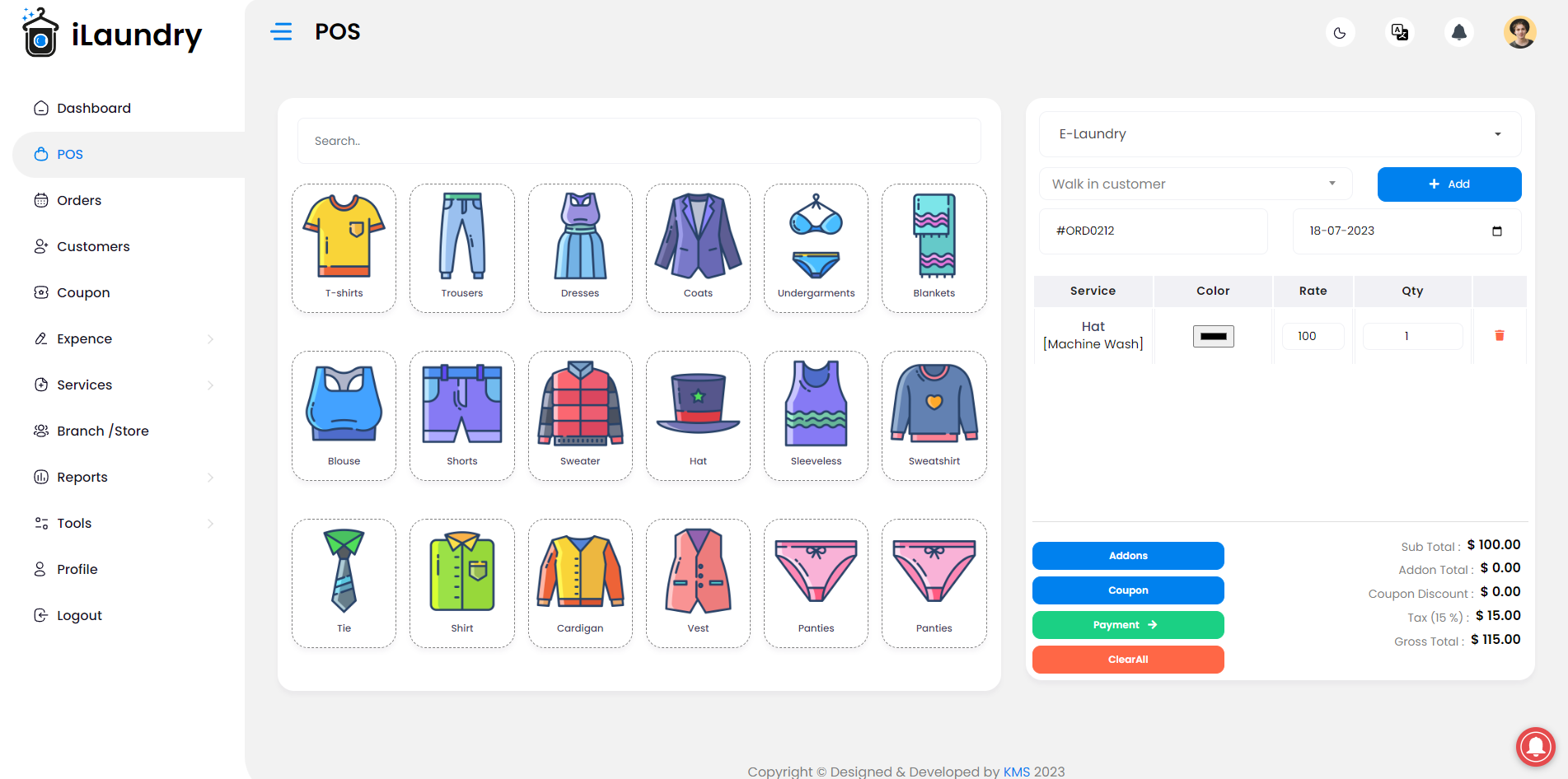Open the date picker calendar icon

click(x=1497, y=231)
